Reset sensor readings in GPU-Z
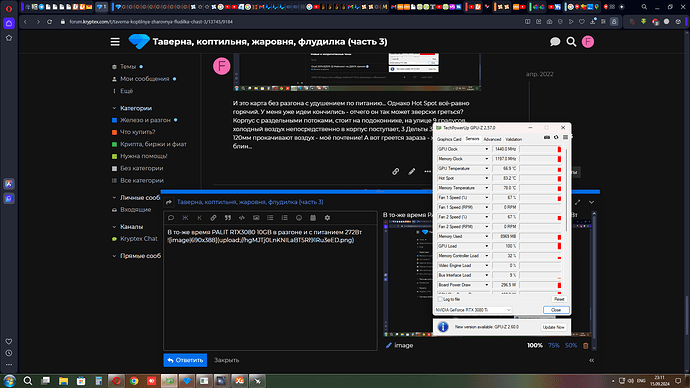The image size is (690, 388). tap(559, 299)
